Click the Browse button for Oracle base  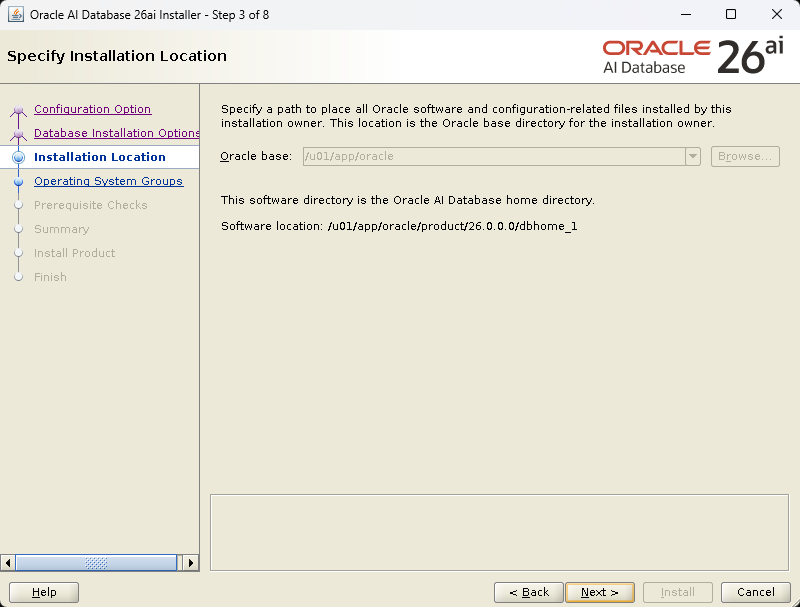(x=745, y=157)
